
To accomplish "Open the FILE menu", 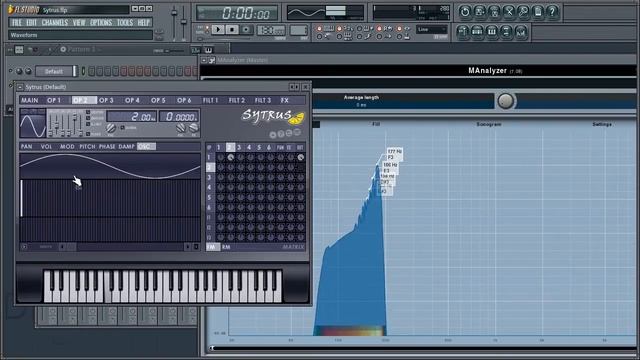I will 17,22.
